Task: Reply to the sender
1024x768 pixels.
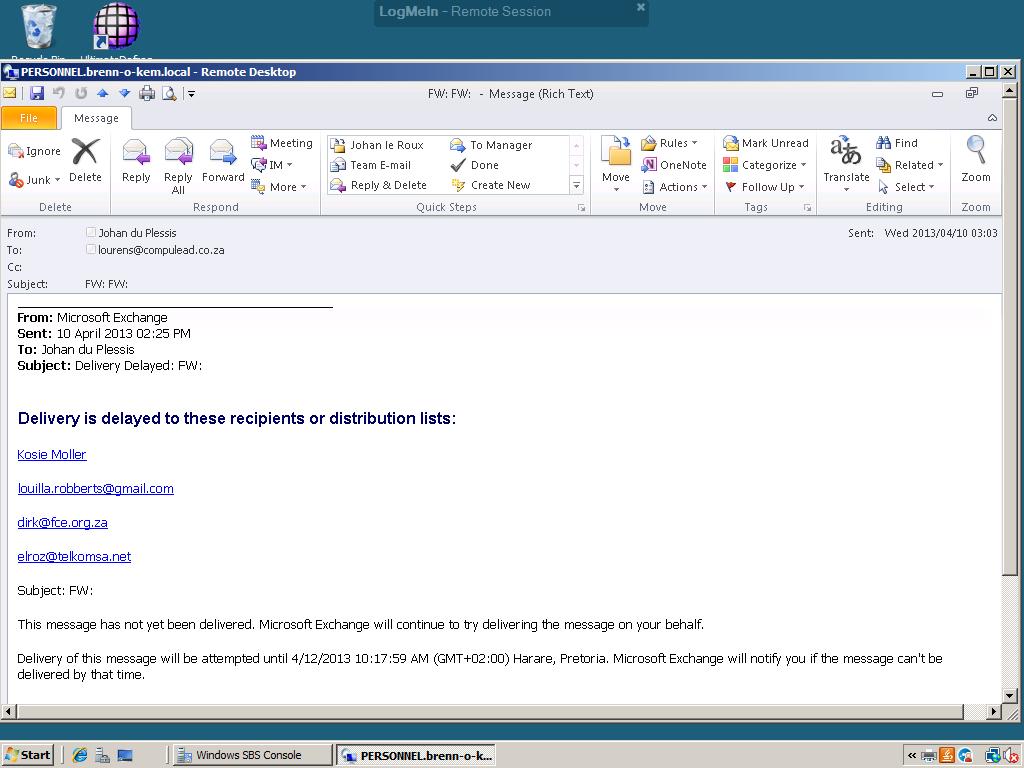Action: [x=136, y=161]
